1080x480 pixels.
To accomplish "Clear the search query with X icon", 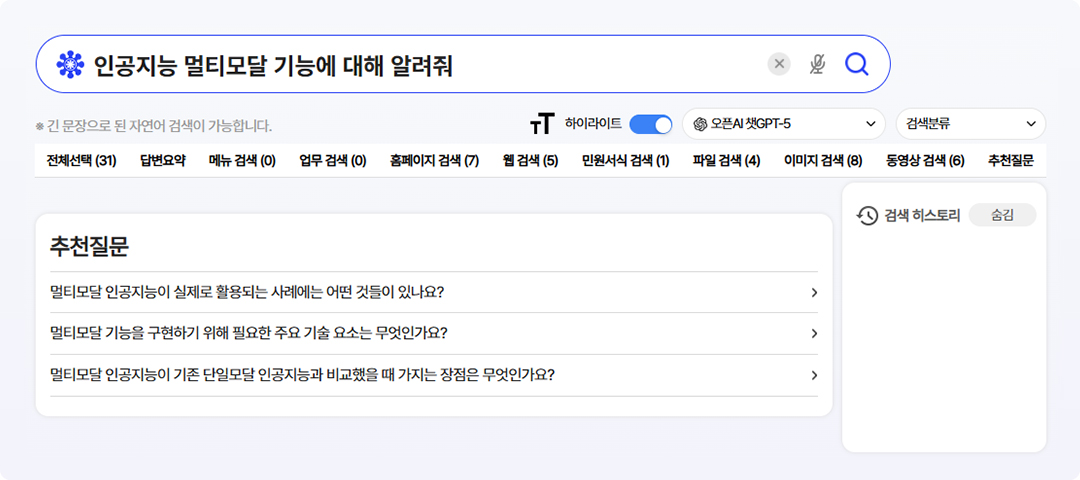I will (x=779, y=64).
